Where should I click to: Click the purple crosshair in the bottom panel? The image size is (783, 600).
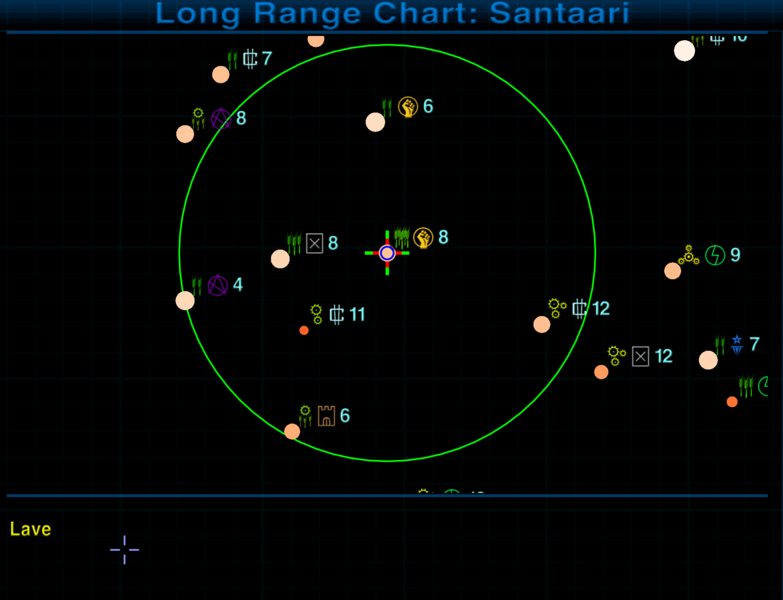tap(125, 549)
